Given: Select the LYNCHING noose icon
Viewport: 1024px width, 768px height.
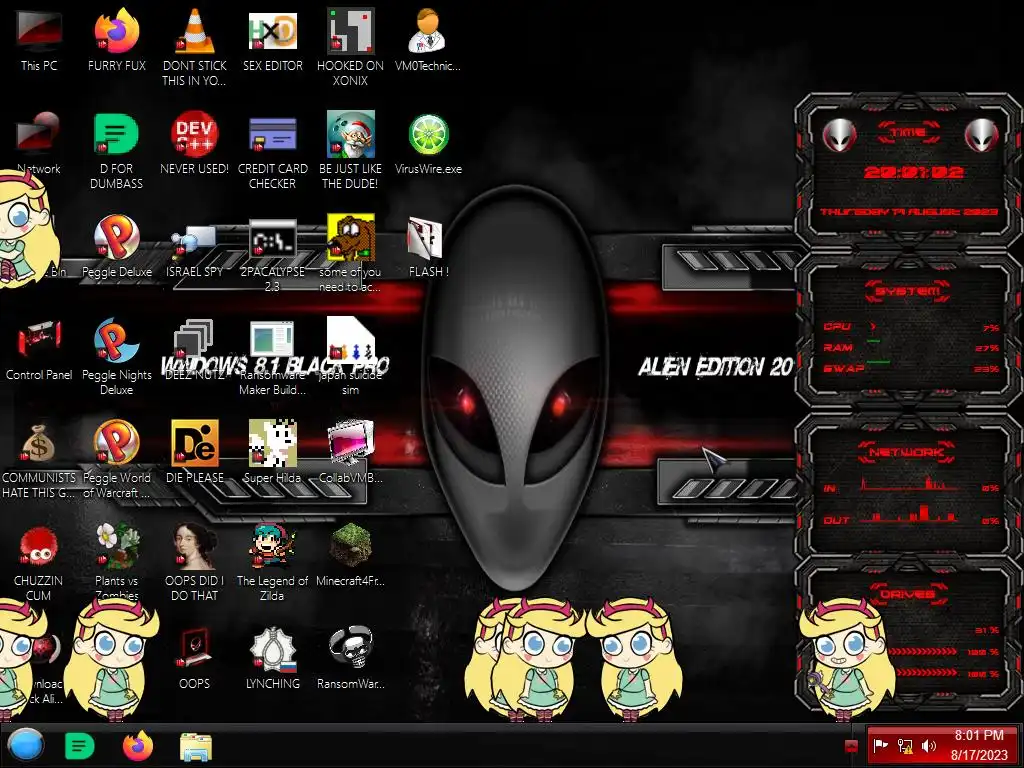Looking at the screenshot, I should point(272,649).
